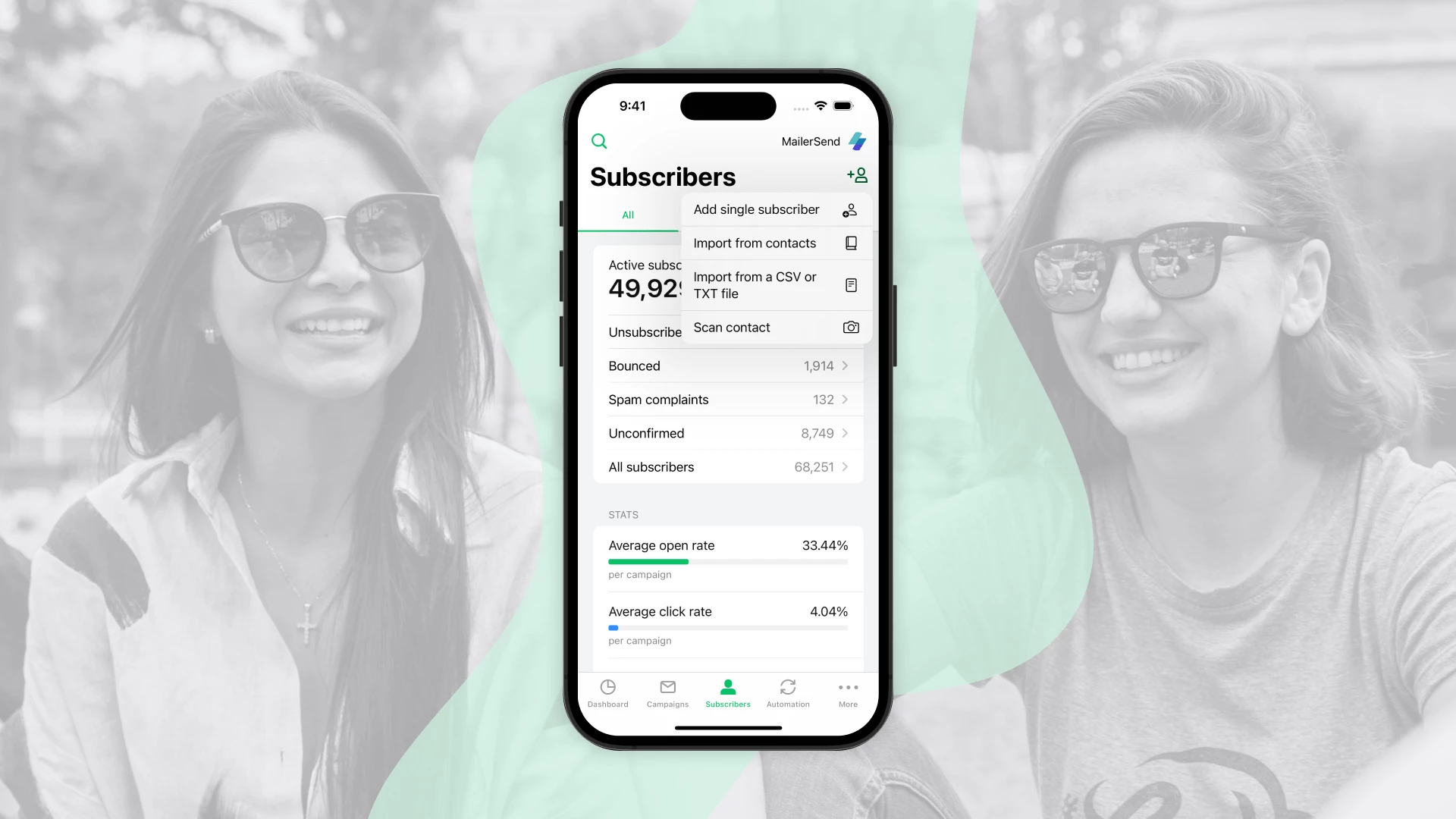Add new subscriber via plus icon
Screen dimensions: 1456x819
click(x=857, y=176)
